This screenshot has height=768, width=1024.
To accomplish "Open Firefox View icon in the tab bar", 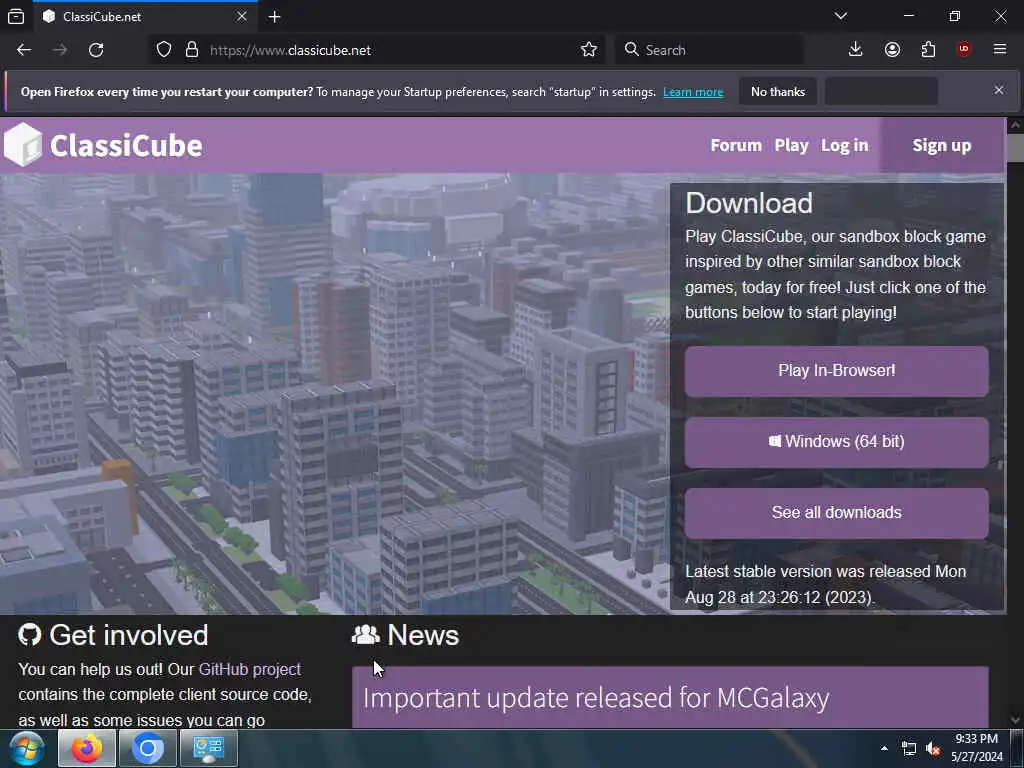I will (x=16, y=17).
